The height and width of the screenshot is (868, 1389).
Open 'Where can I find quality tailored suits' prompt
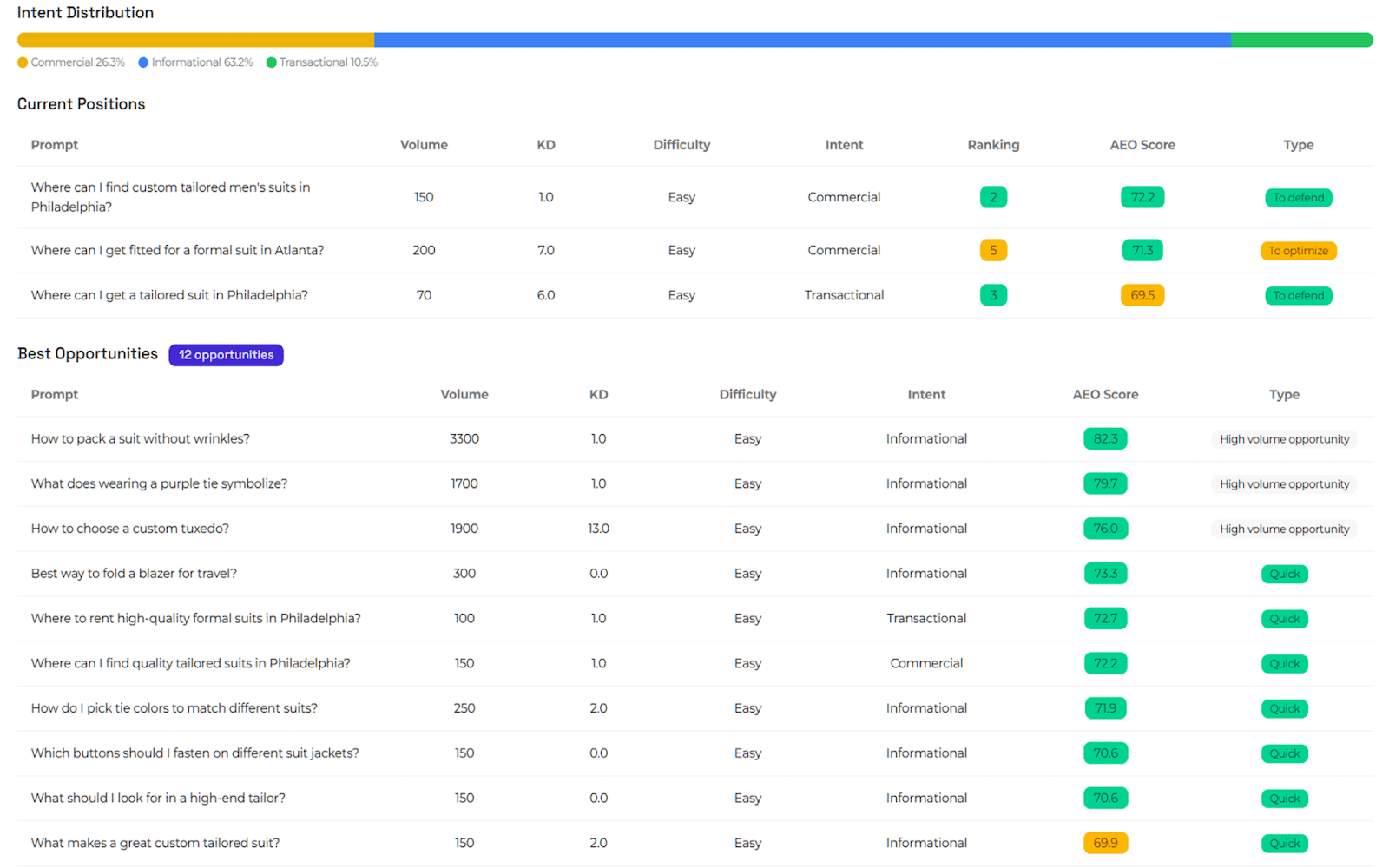tap(191, 663)
